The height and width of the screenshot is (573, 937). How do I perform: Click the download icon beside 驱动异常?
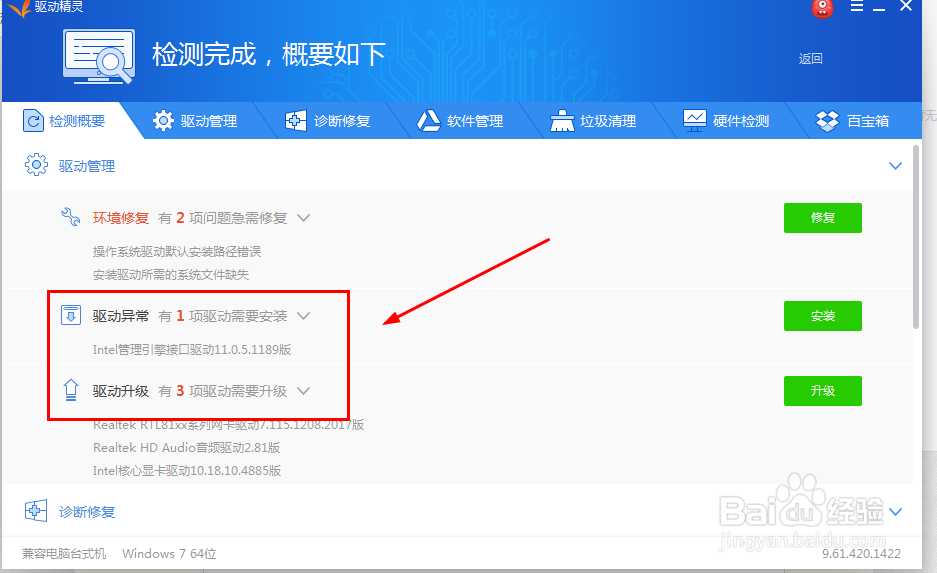(x=71, y=315)
